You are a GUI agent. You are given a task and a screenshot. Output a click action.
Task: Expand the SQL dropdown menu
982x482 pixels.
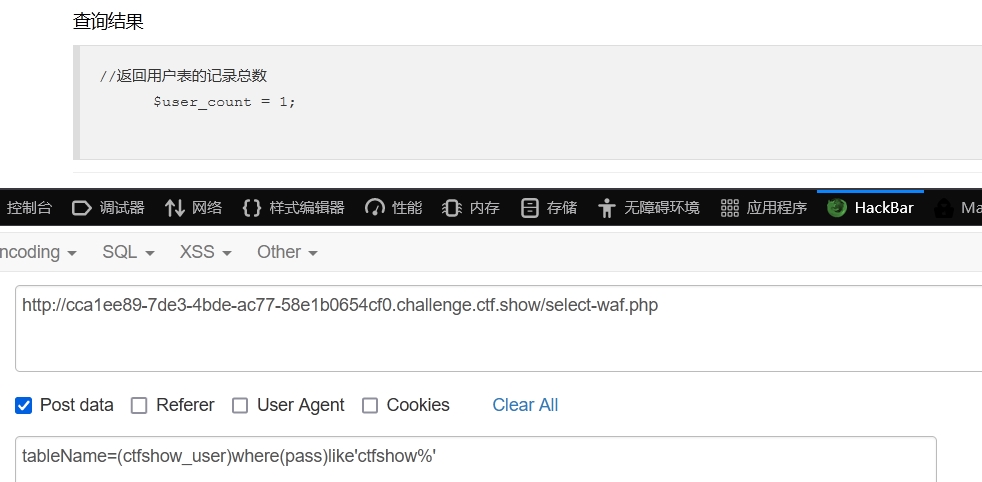pos(128,252)
